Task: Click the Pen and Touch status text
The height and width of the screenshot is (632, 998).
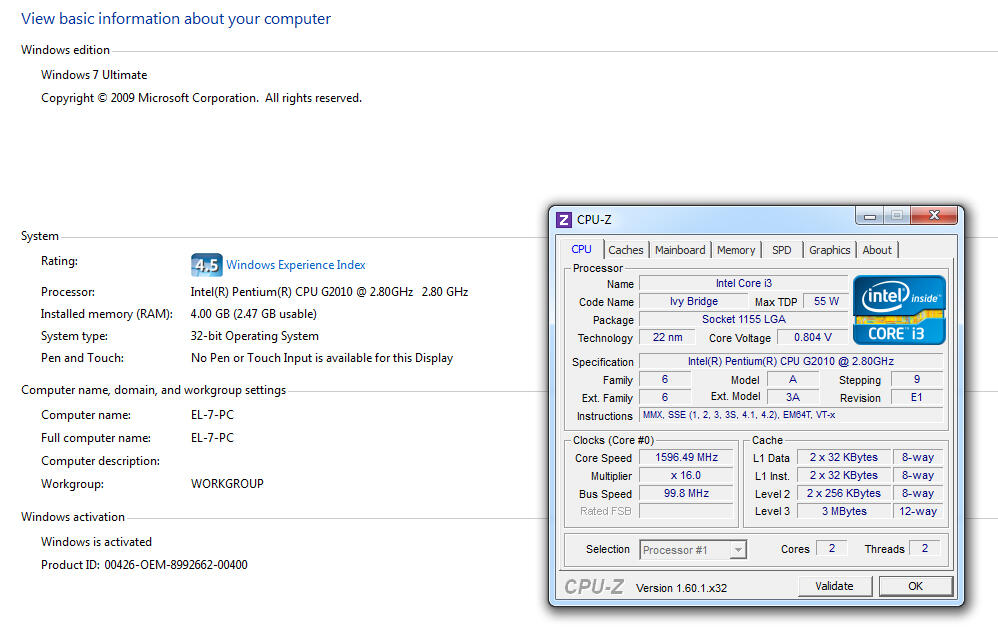Action: pos(321,358)
